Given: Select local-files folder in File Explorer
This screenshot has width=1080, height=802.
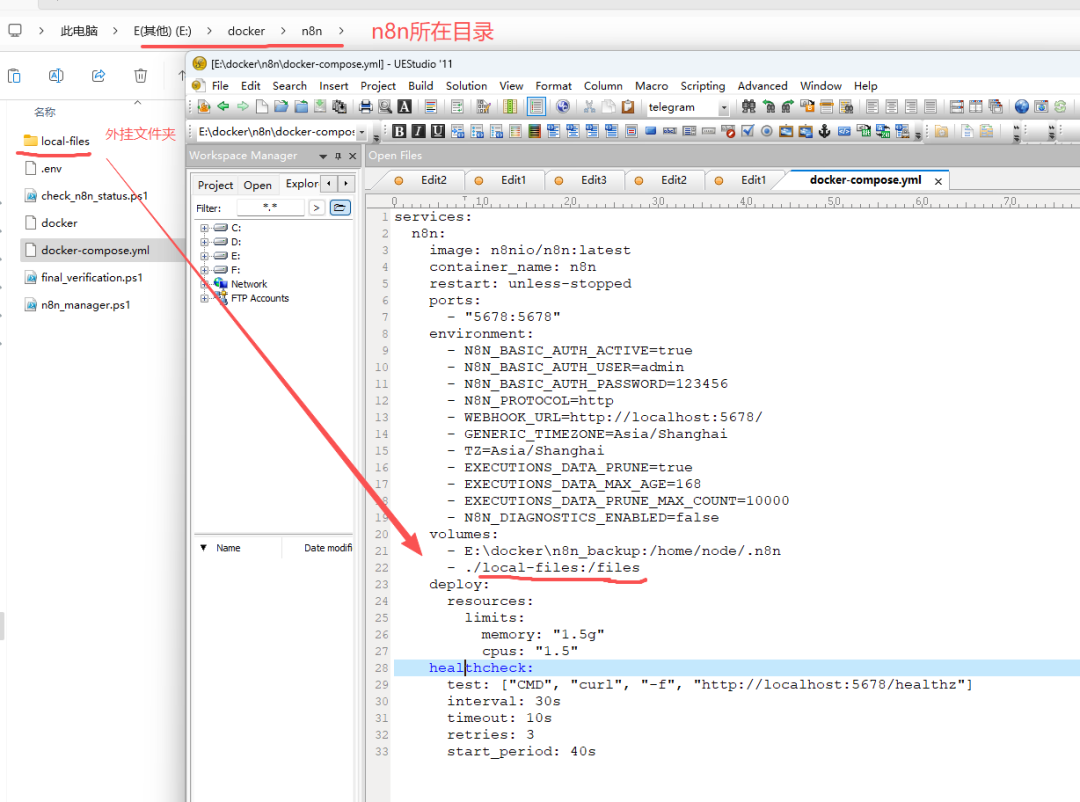Looking at the screenshot, I should [65, 141].
